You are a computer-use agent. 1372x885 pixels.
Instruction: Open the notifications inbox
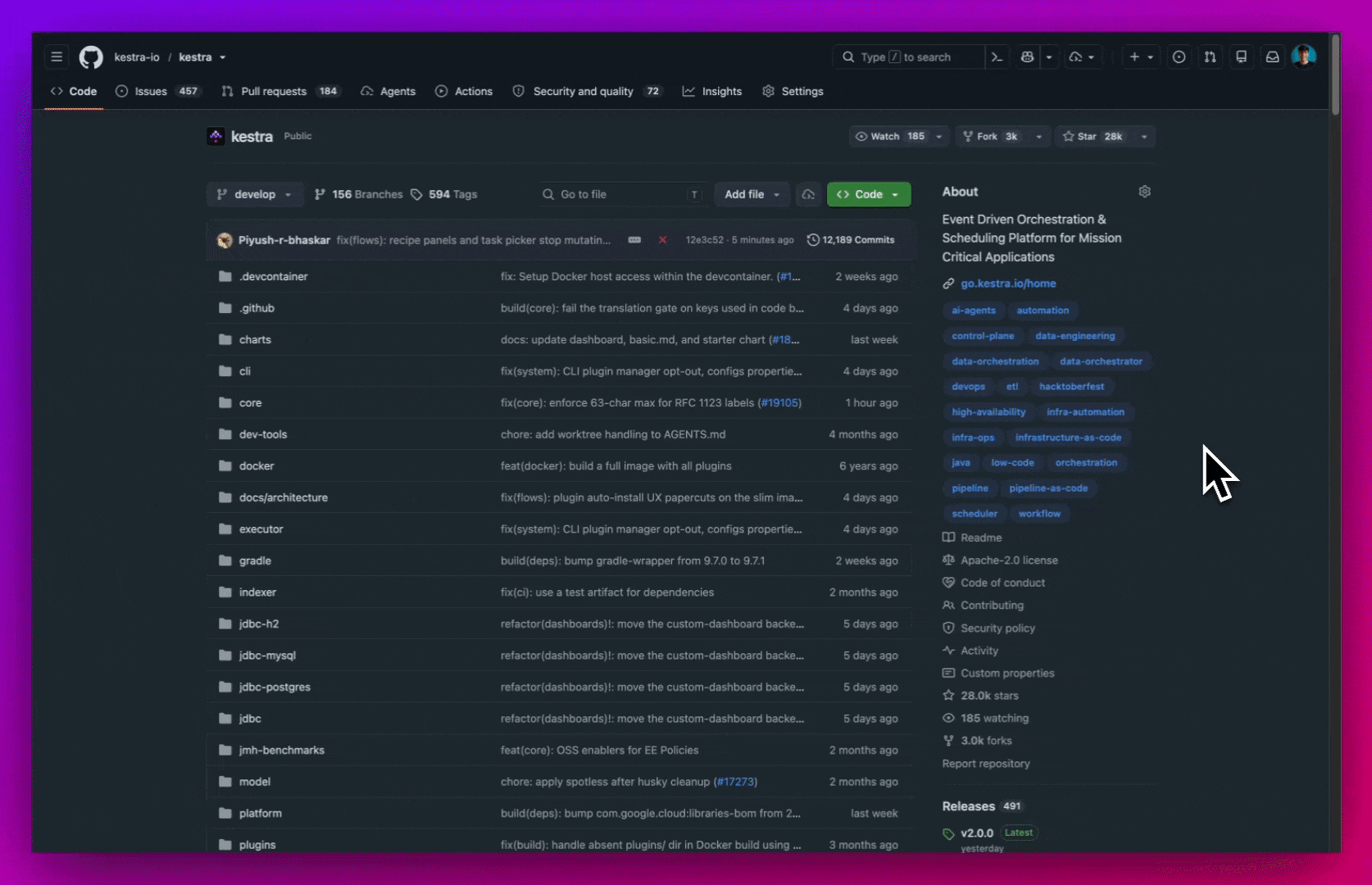pyautogui.click(x=1272, y=57)
